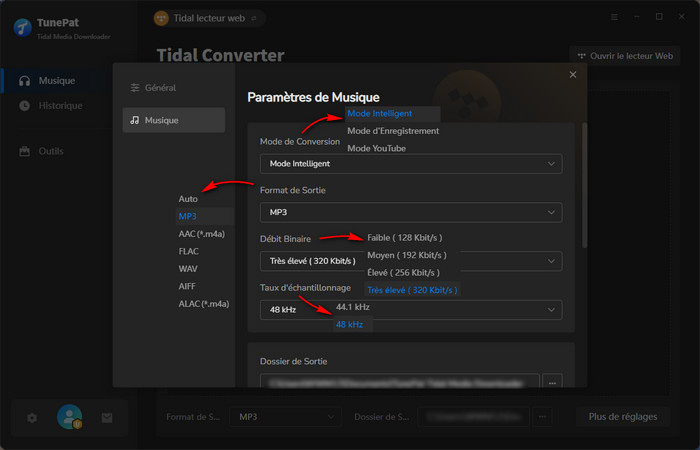
Task: Click the bottom bar ellipsis browse button
Action: pyautogui.click(x=542, y=417)
